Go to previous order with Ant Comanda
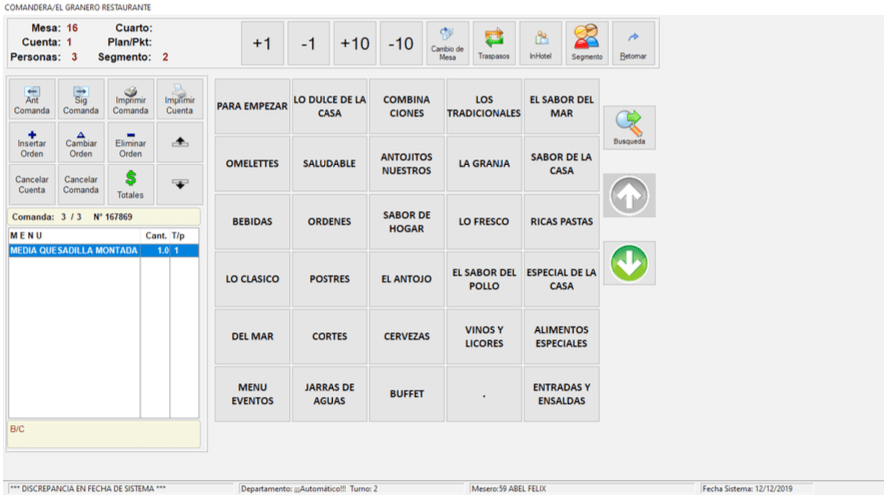 (32, 99)
